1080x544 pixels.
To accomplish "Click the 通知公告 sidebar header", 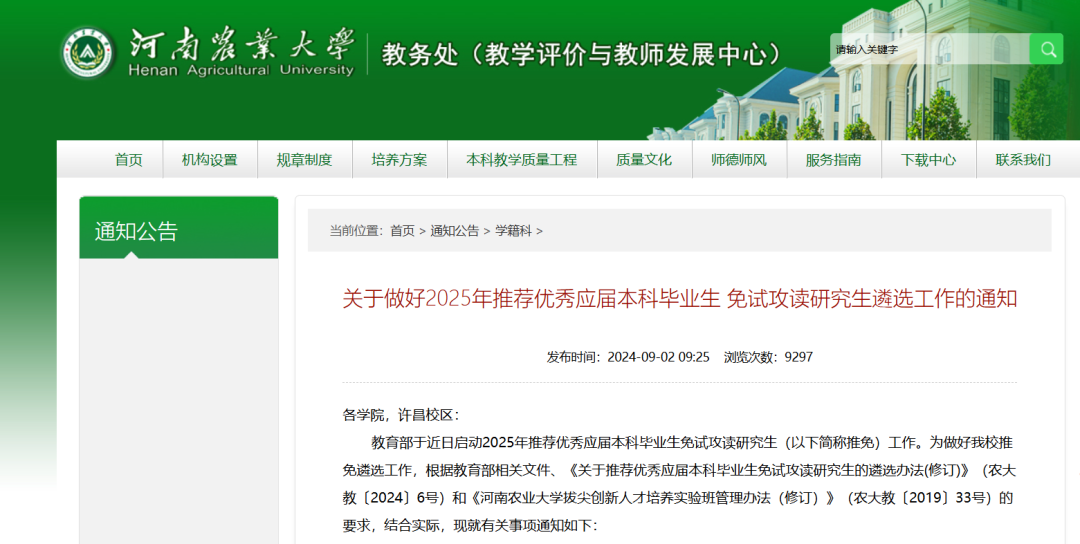I will (x=179, y=228).
